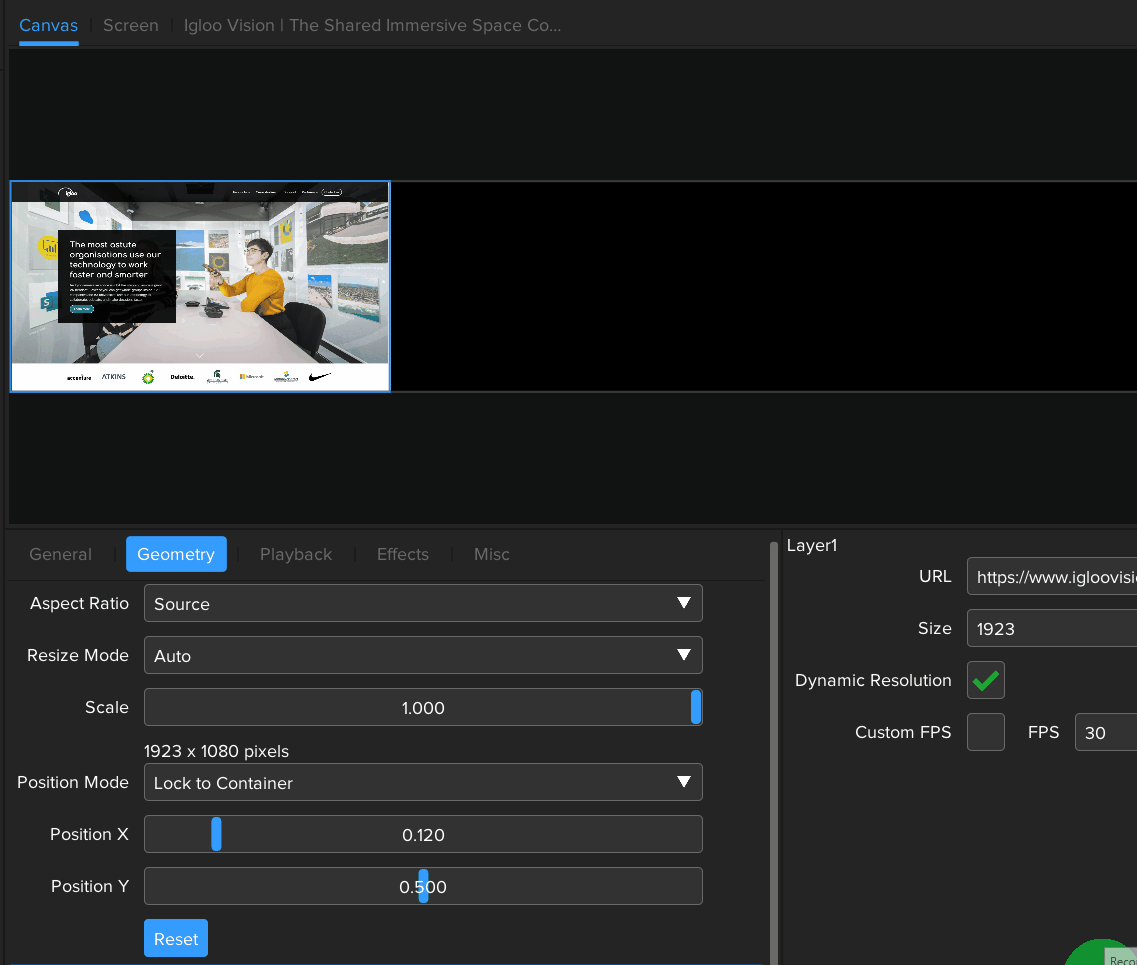This screenshot has height=965, width=1137.
Task: Select the Igloo Vision layer thumbnail on canvas
Action: 200,286
